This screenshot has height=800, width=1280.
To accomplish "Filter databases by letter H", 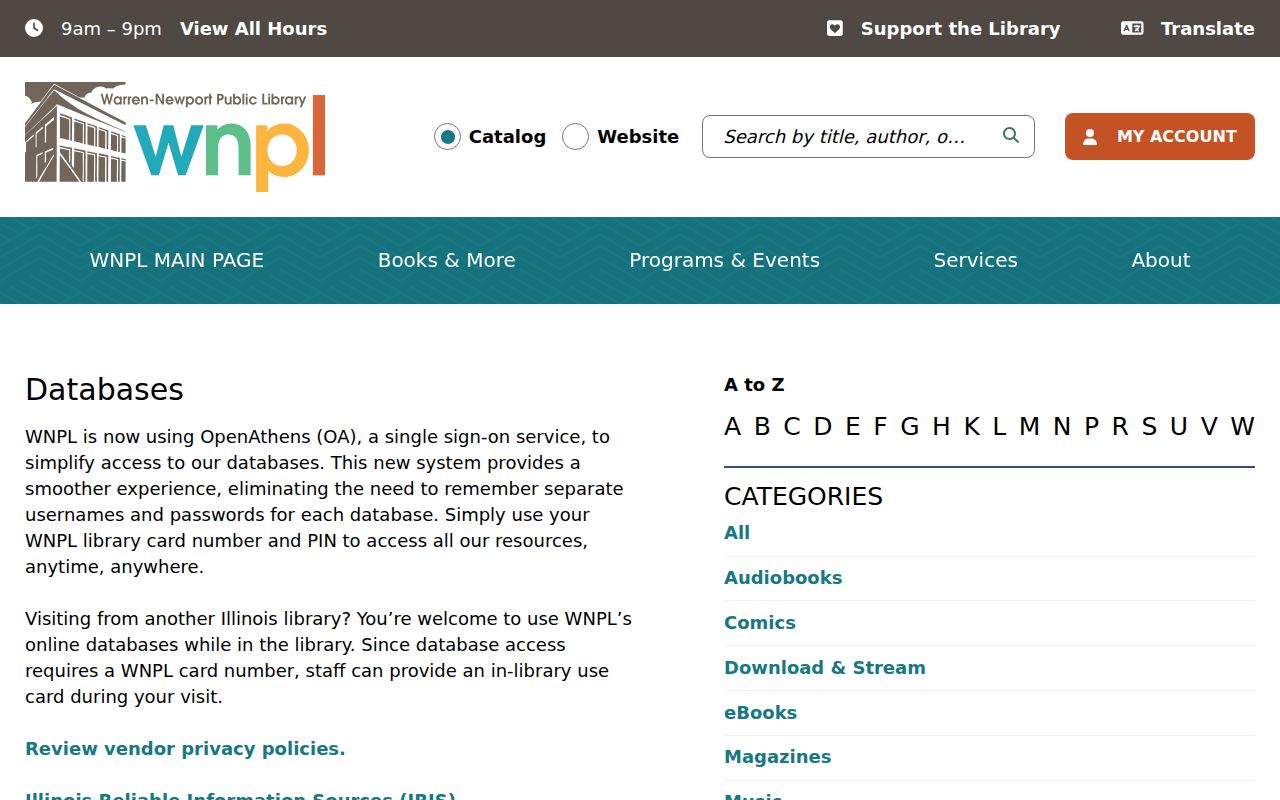I will tap(941, 427).
